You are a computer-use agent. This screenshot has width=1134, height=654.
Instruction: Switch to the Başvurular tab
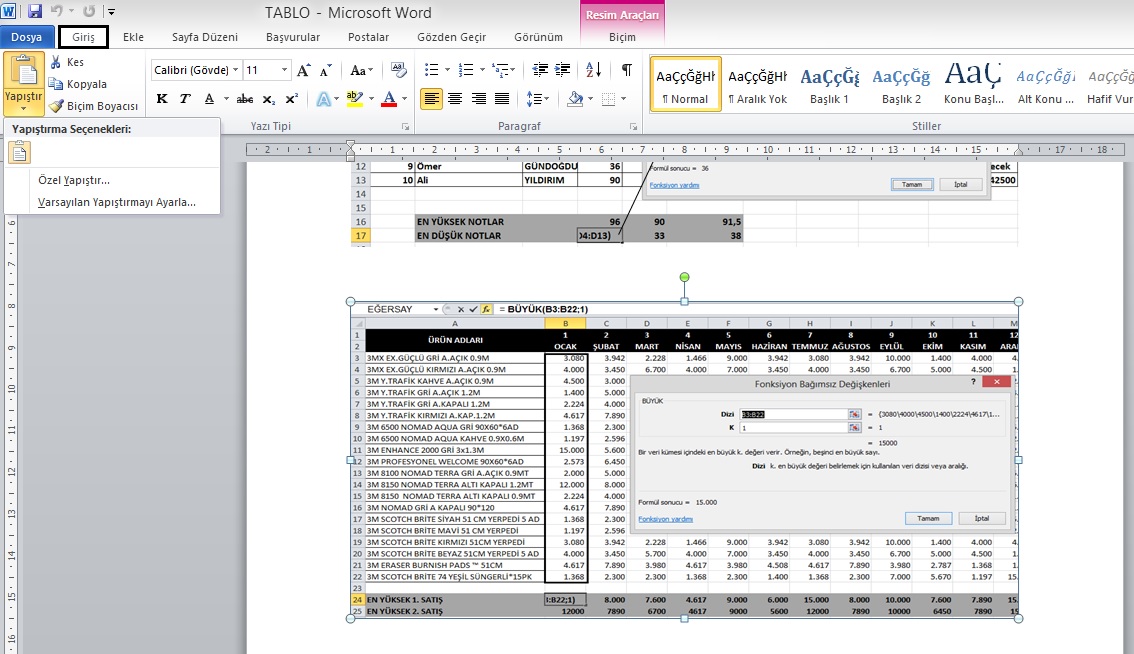pos(293,37)
